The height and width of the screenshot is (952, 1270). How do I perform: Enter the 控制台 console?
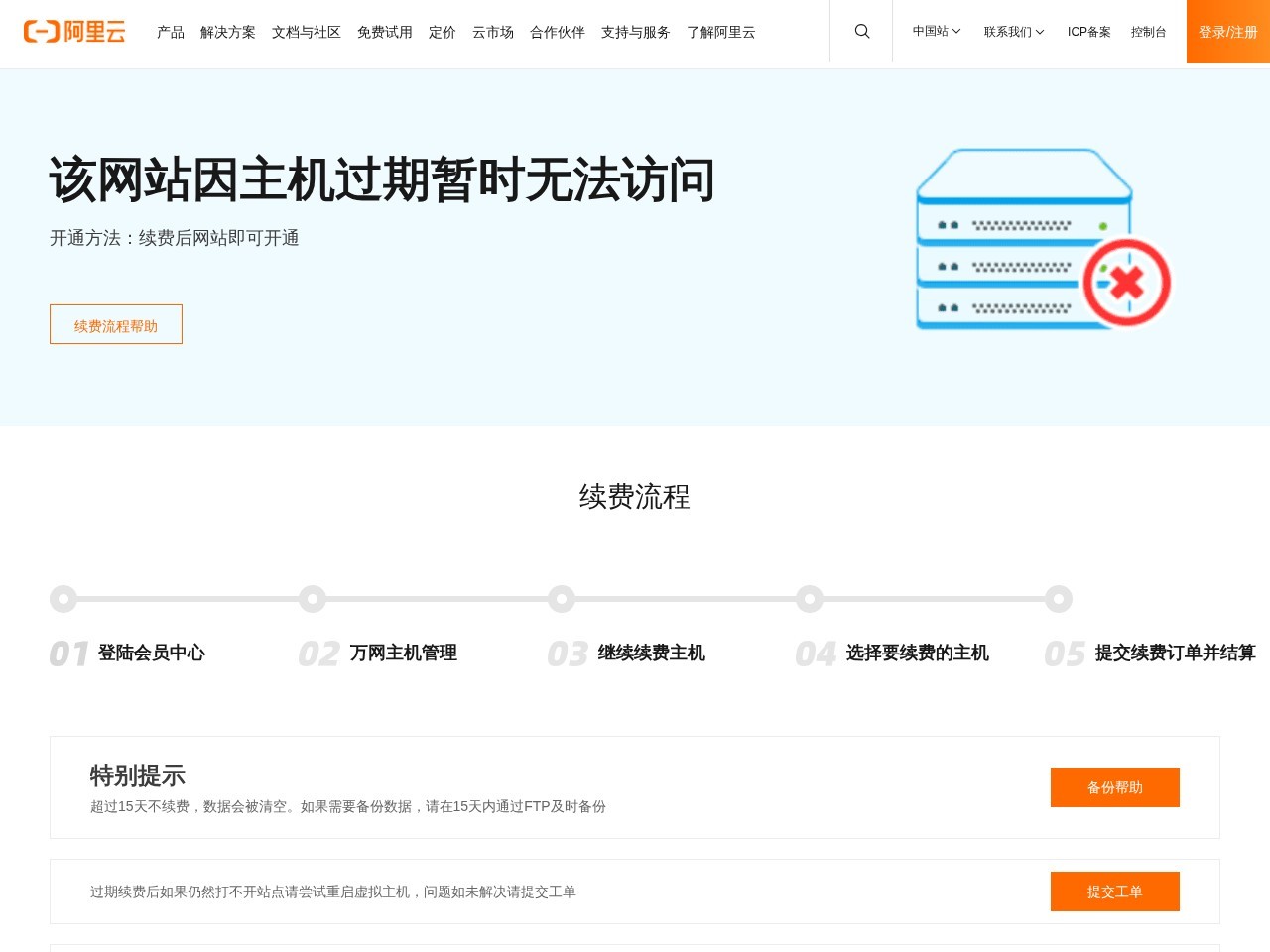[1148, 31]
